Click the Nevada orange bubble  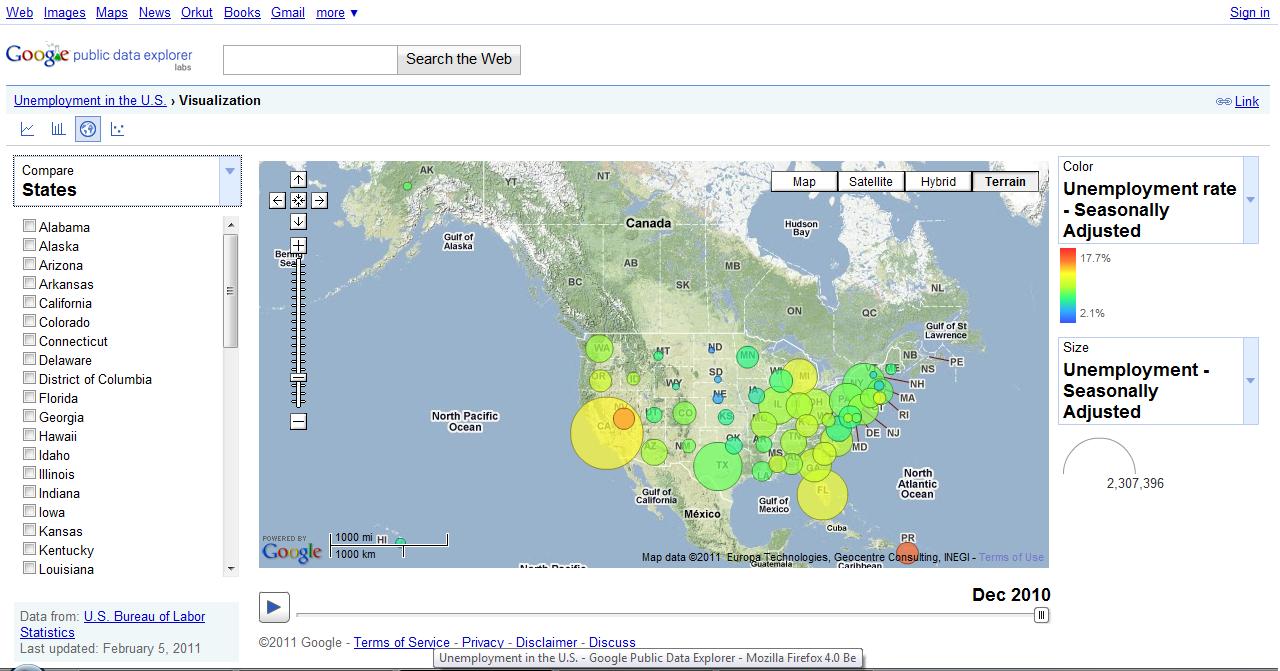(623, 418)
